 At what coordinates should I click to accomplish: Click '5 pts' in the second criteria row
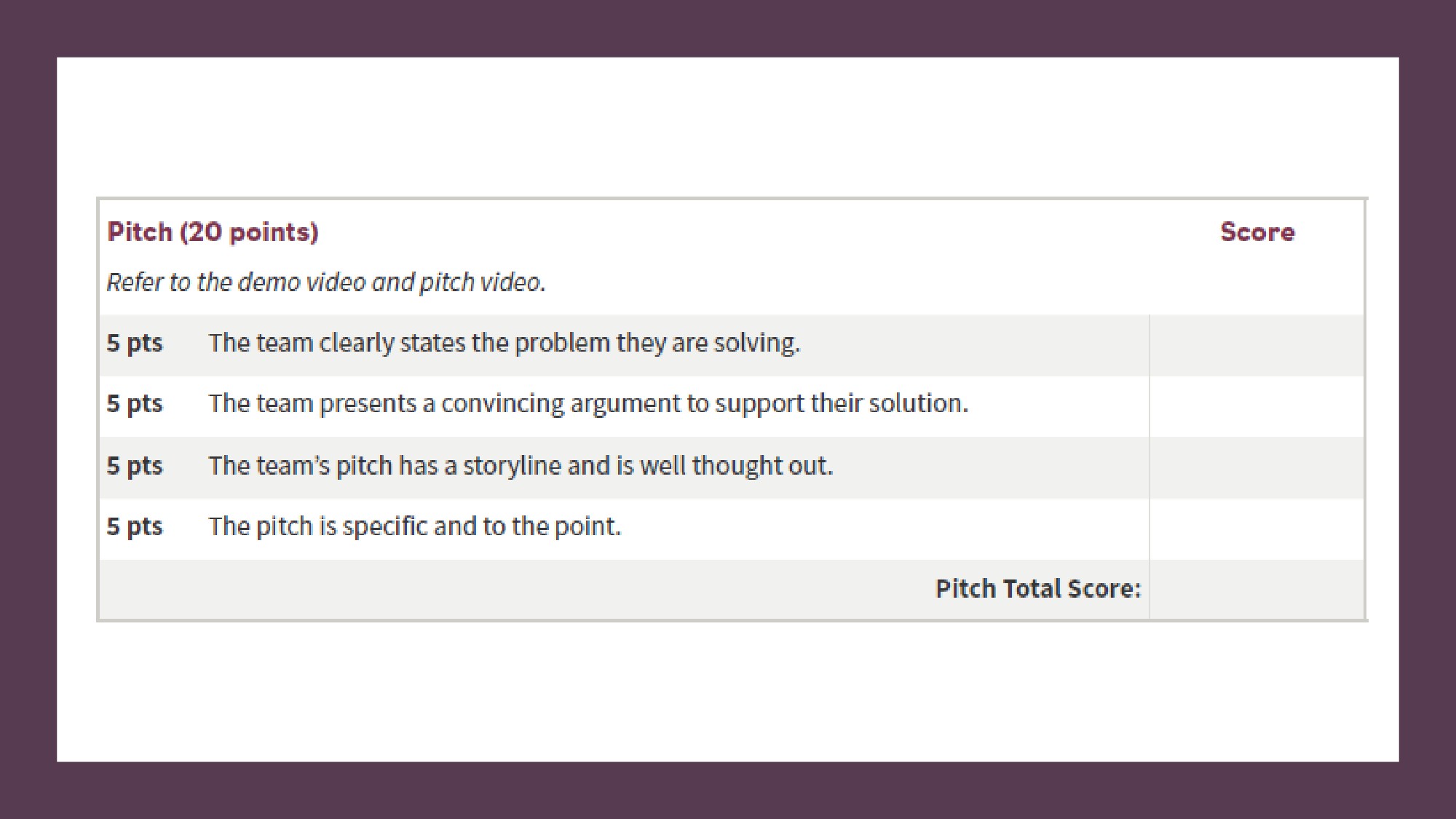coord(135,403)
